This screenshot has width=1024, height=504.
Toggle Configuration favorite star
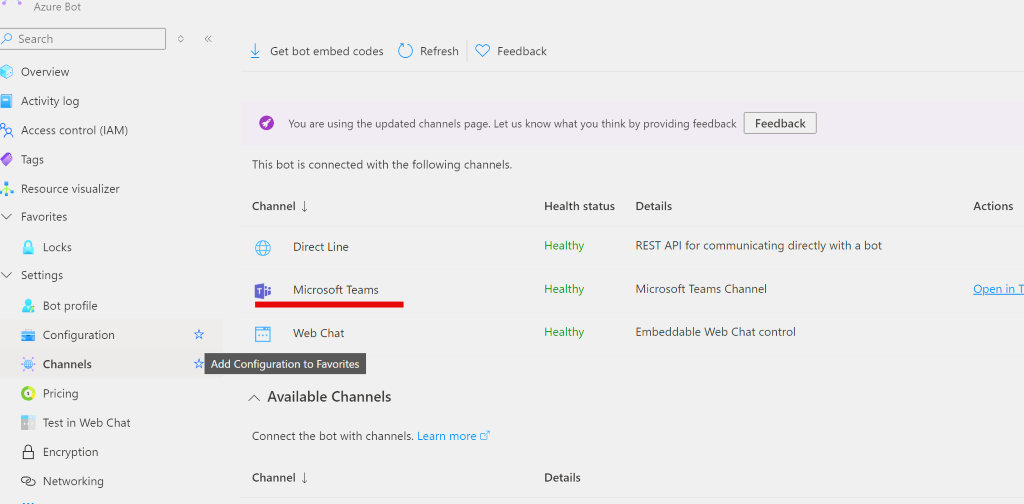tap(199, 334)
